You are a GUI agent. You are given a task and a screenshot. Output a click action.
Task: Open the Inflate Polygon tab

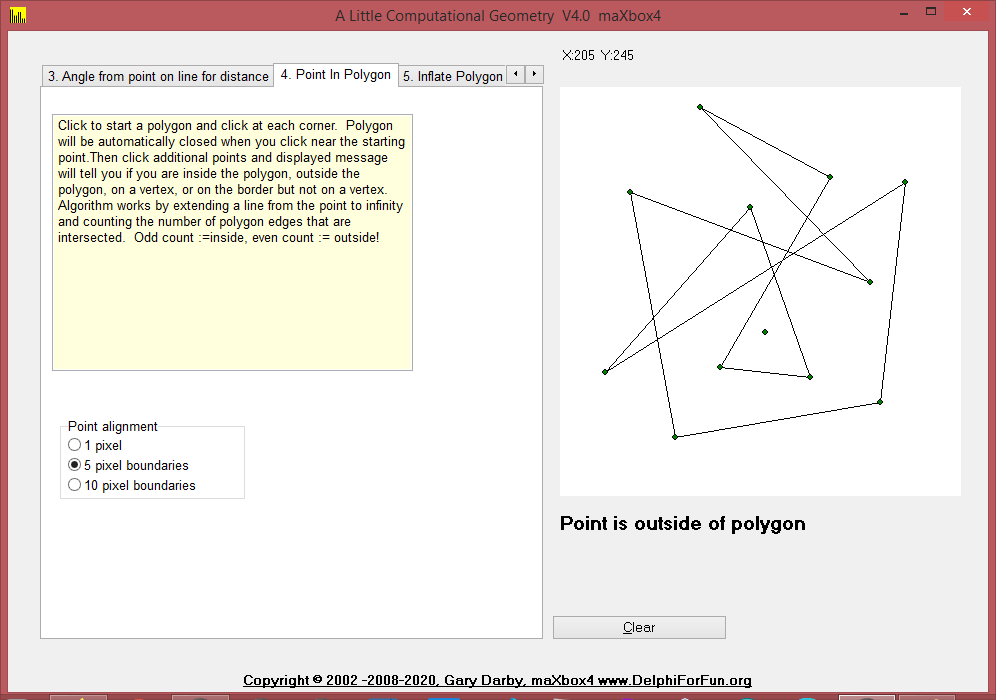point(452,76)
